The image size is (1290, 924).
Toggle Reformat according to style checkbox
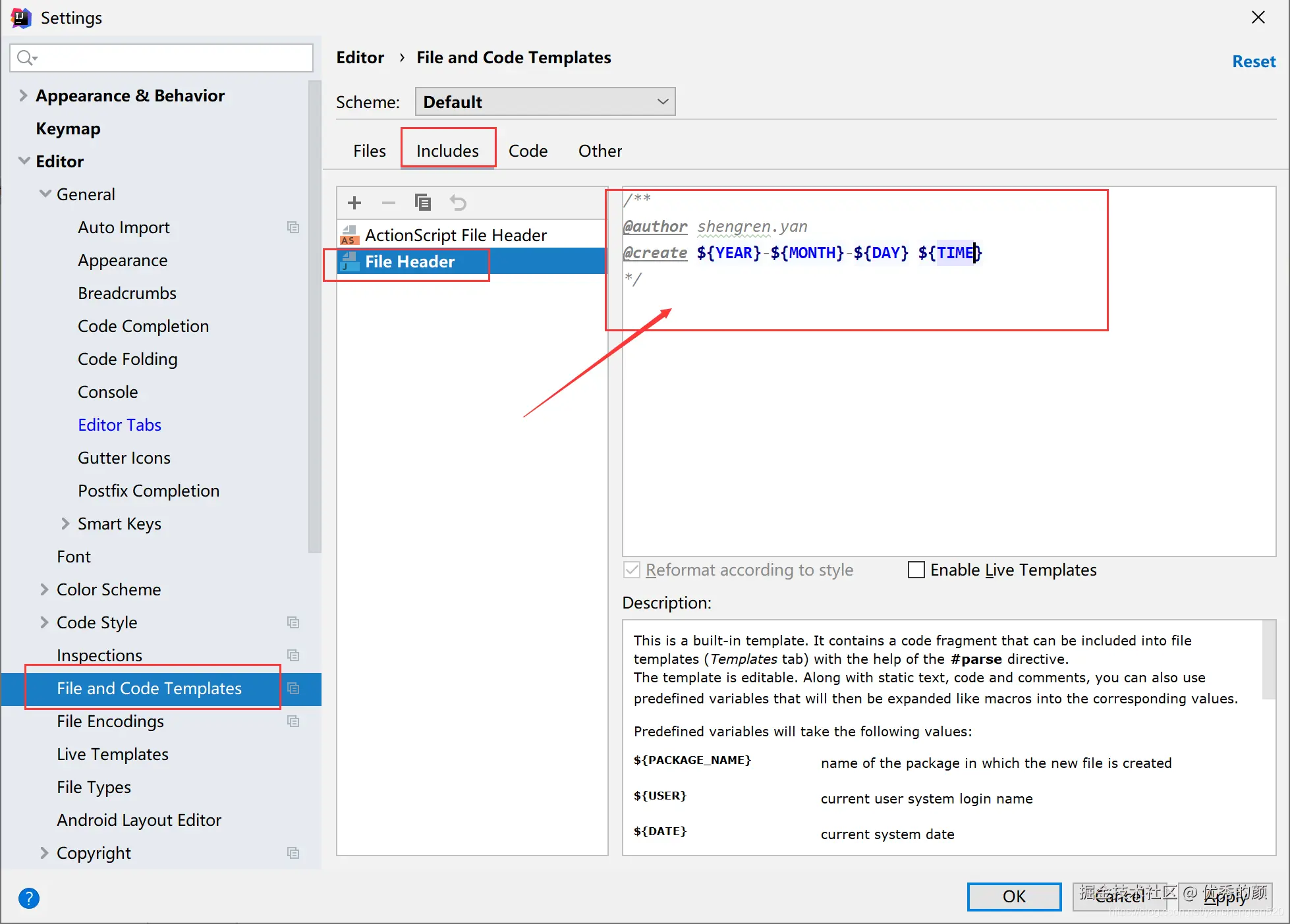[632, 570]
